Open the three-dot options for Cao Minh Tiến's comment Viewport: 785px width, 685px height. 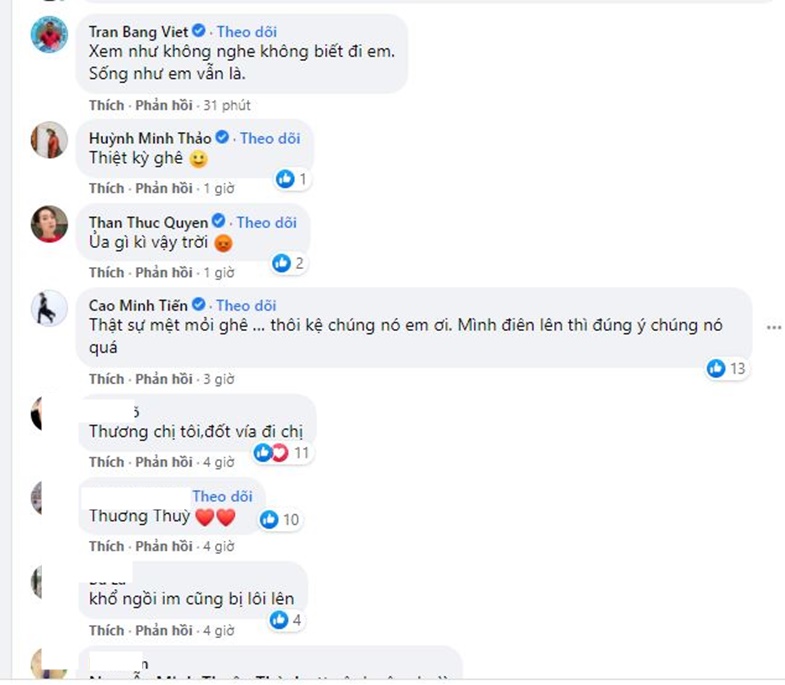[773, 327]
